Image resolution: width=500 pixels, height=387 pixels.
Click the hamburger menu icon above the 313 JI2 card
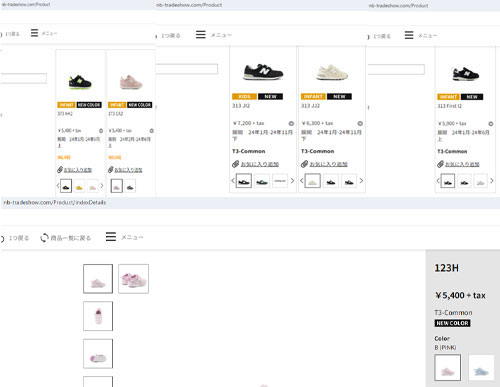click(201, 34)
